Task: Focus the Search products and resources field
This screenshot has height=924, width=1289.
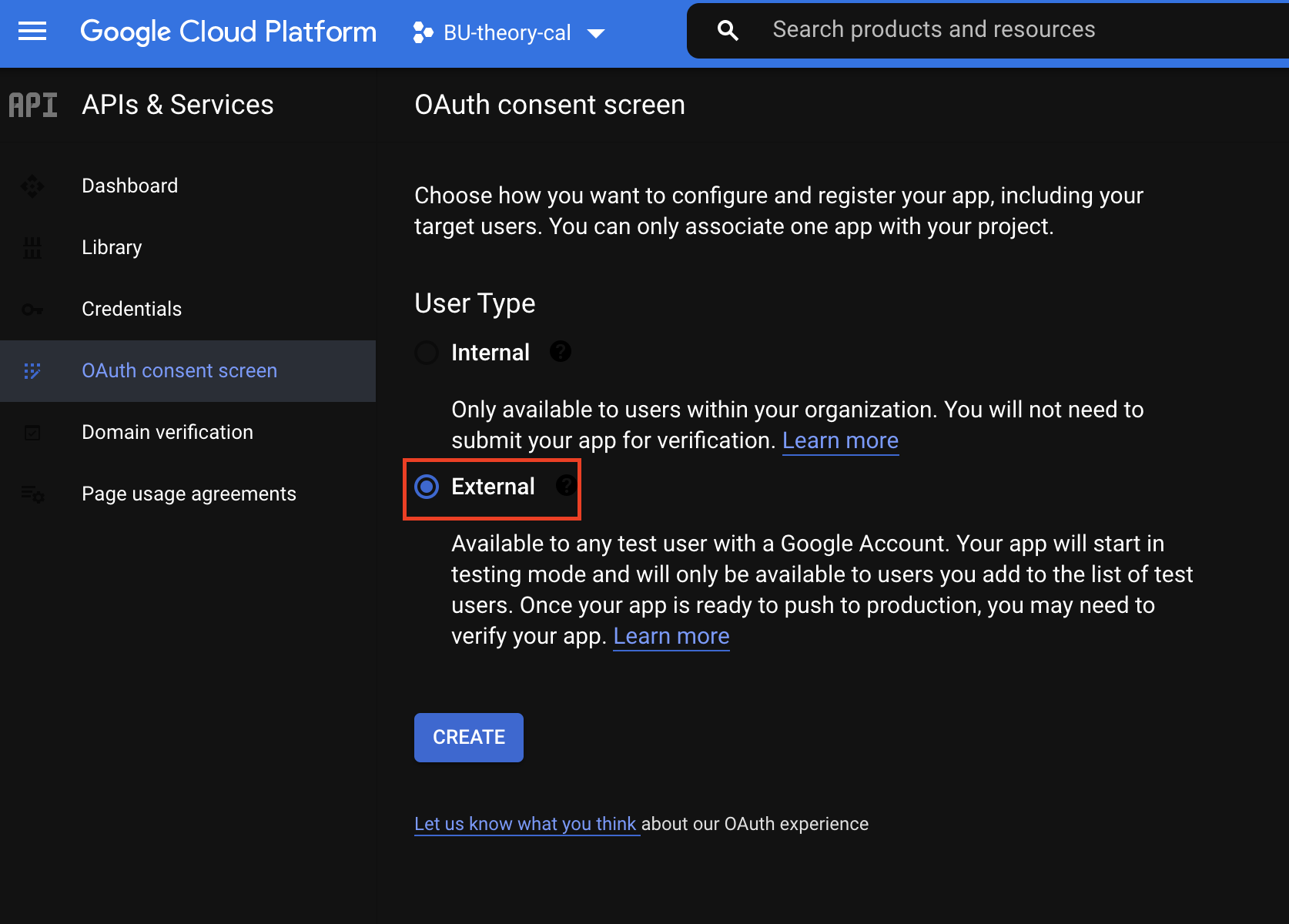Action: point(988,30)
